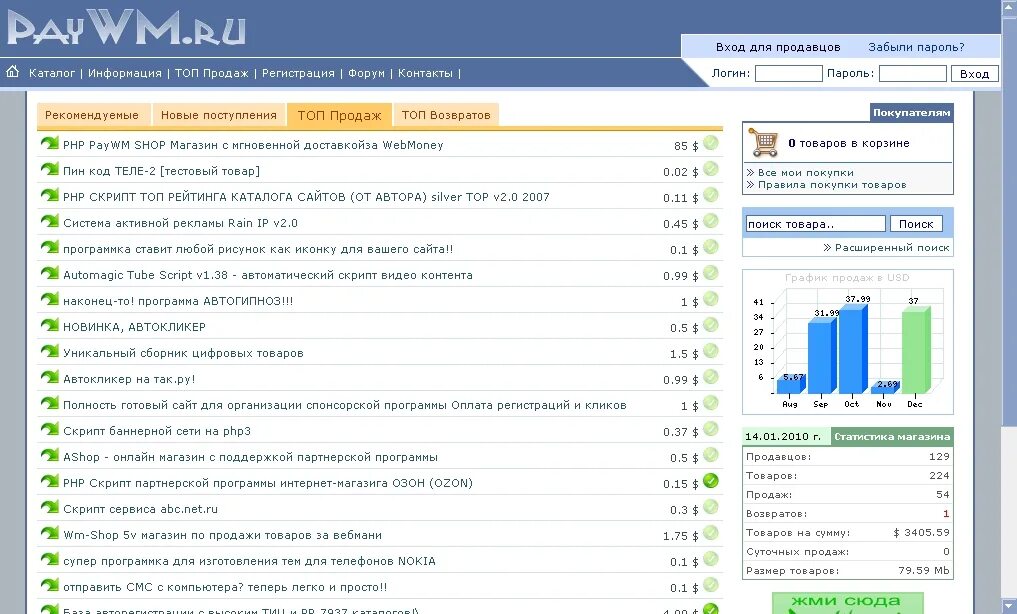Open Правила покупки товаров link

coord(832,185)
